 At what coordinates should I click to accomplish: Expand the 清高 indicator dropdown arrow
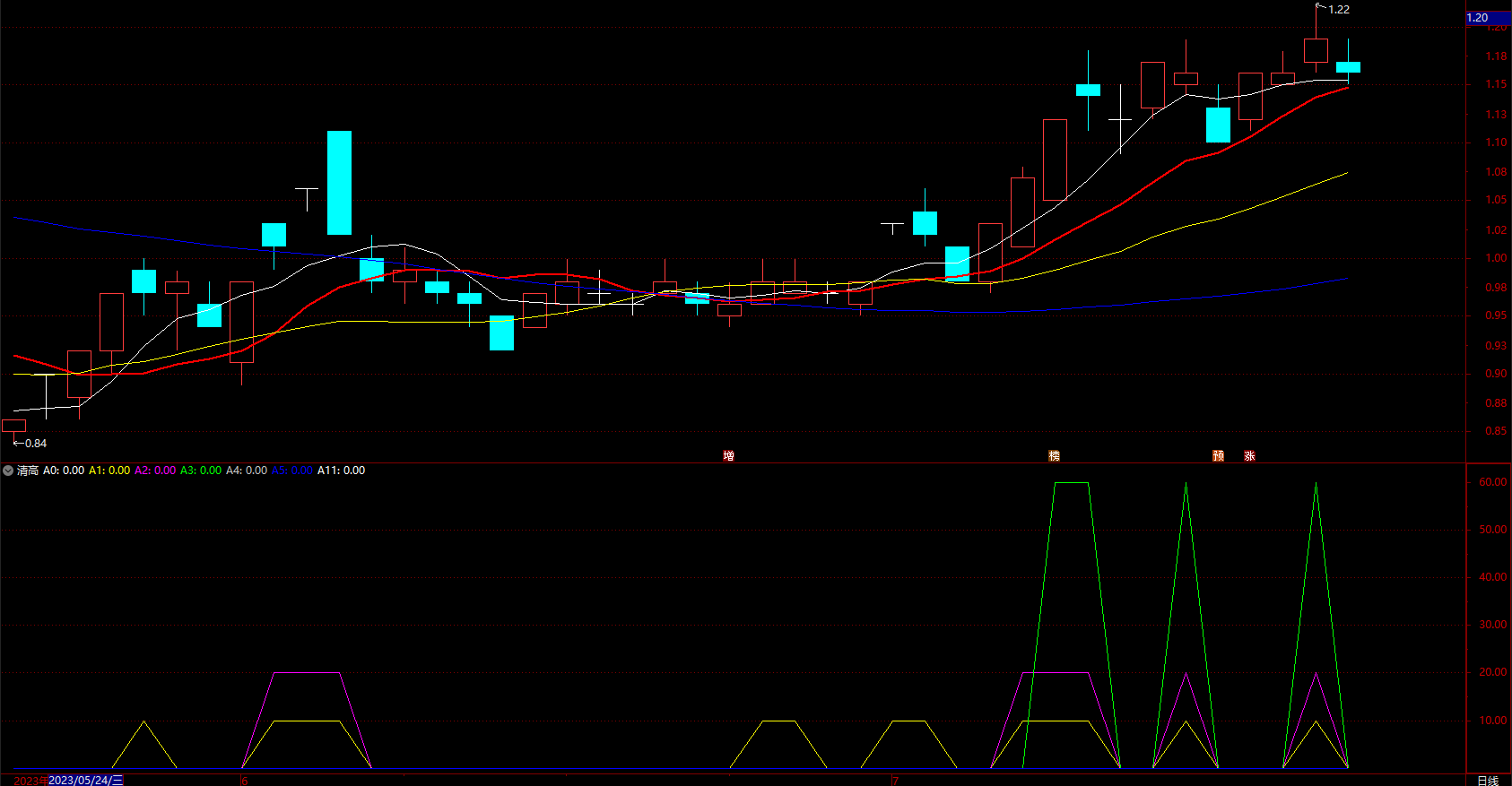tap(8, 471)
